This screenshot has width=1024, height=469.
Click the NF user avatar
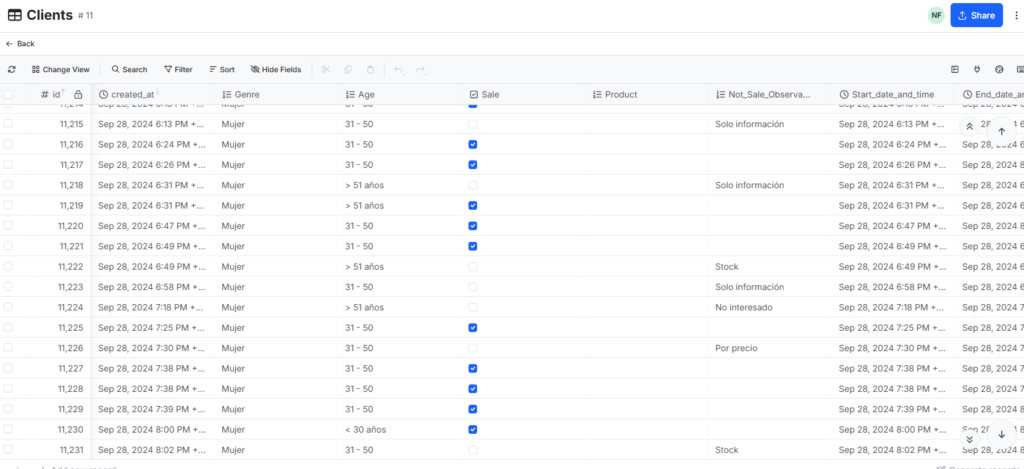[935, 15]
